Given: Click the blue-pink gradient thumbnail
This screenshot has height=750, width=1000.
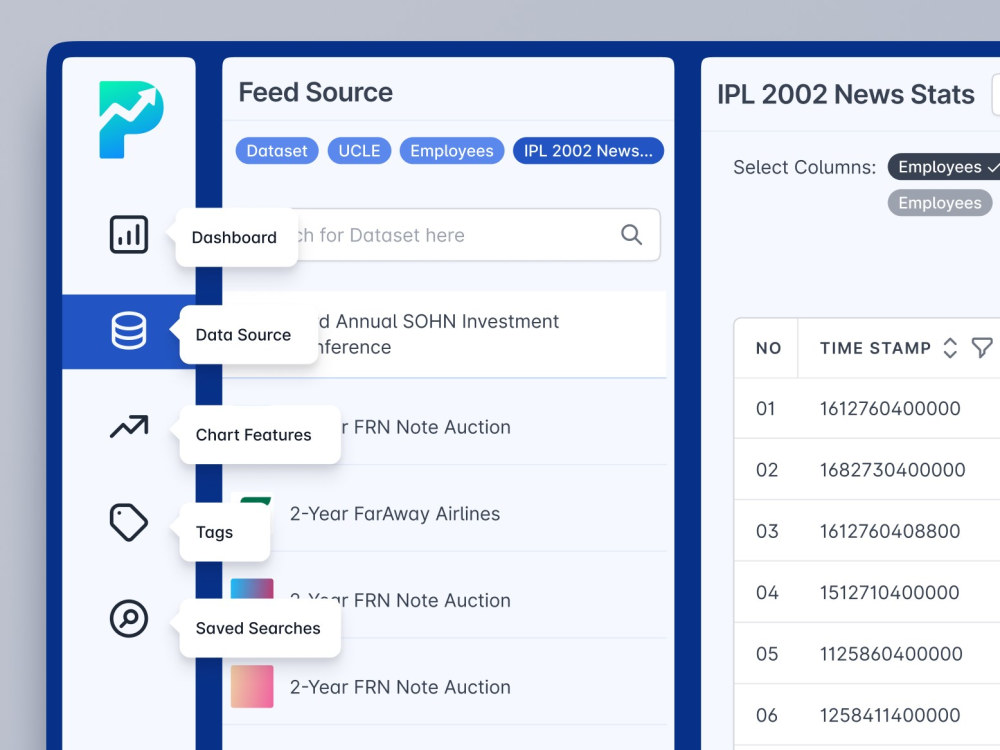Looking at the screenshot, I should (x=252, y=587).
